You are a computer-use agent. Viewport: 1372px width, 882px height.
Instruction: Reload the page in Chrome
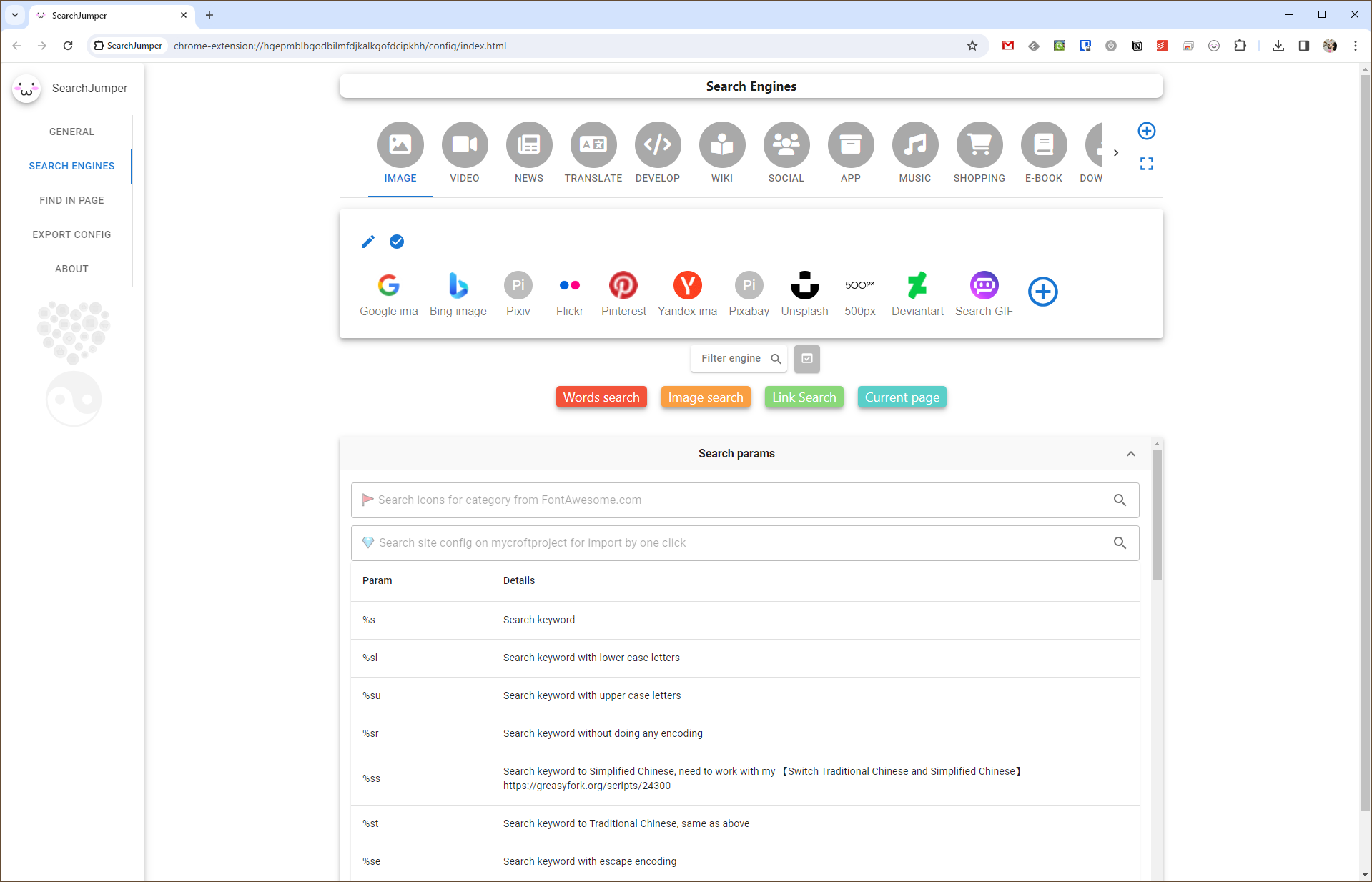click(68, 46)
